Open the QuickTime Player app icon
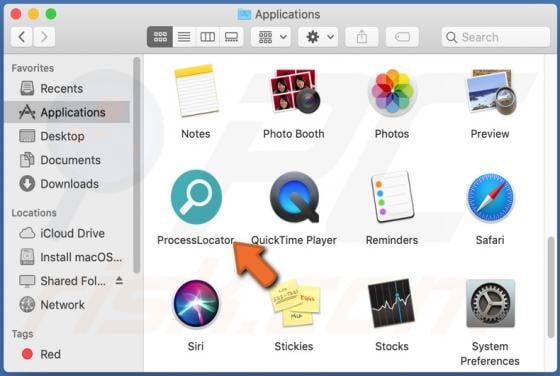Image resolution: width=560 pixels, height=376 pixels. (x=294, y=197)
